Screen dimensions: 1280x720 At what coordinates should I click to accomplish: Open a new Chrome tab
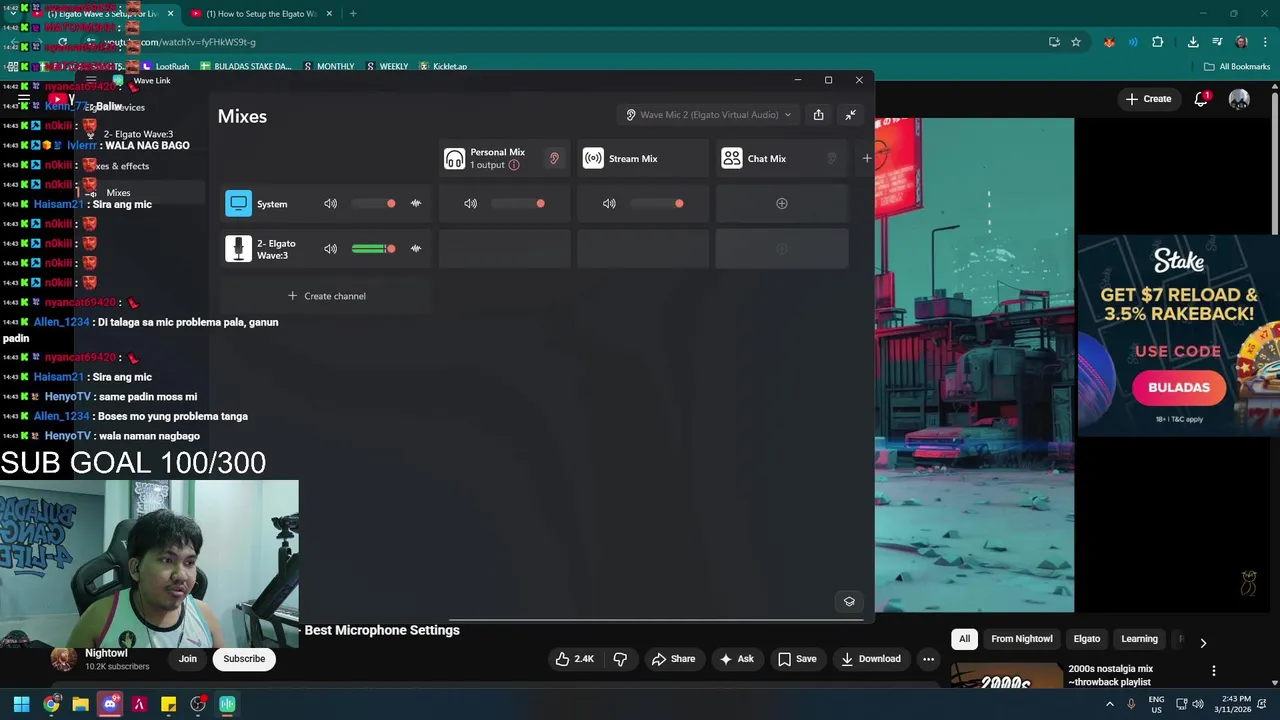(353, 14)
